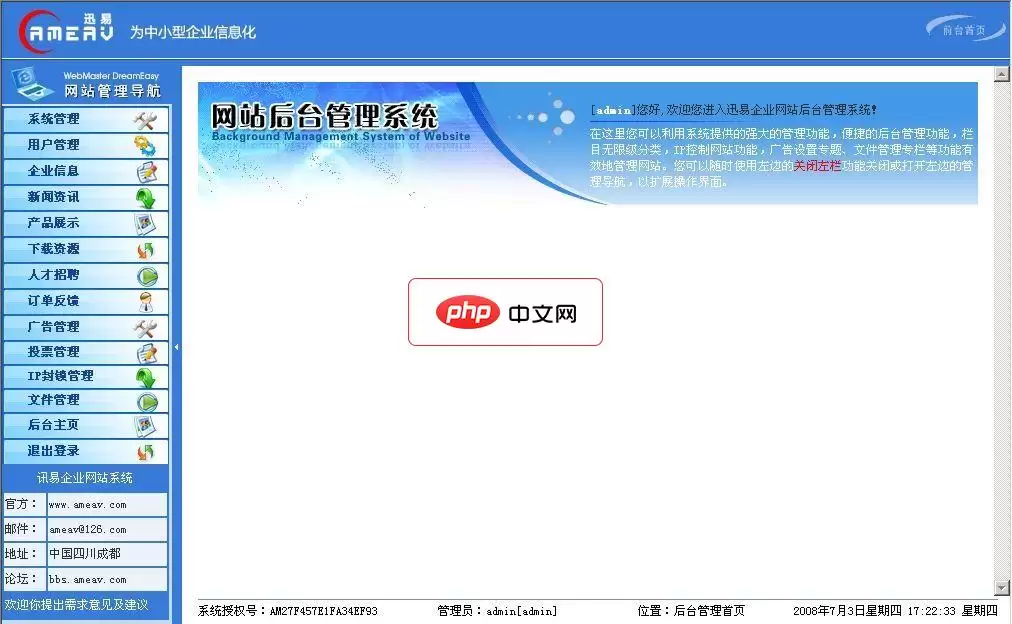Select 文件管理 in the navigation menu
Viewport: 1012px width, 624px height.
tap(54, 400)
